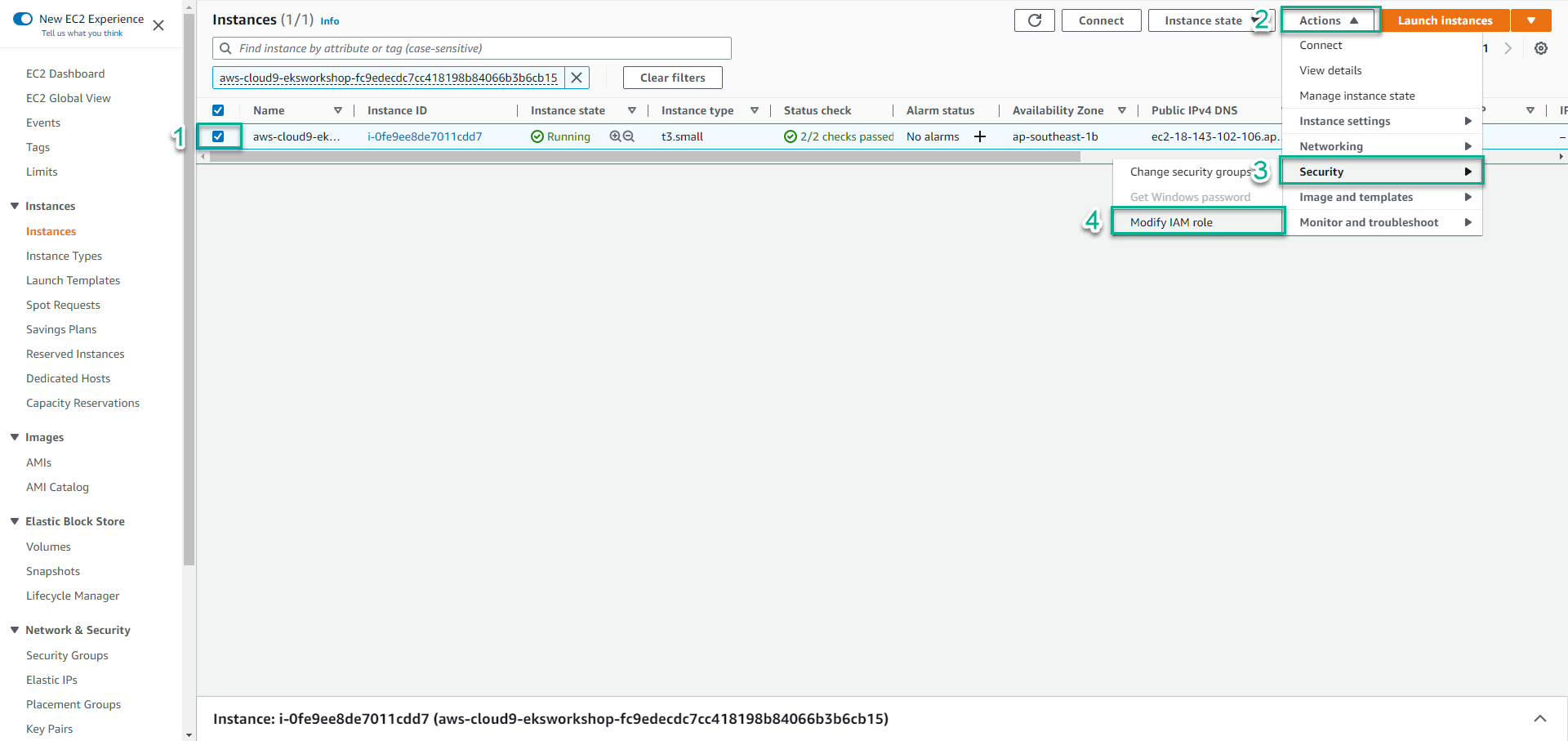
Task: Collapse the Elastic Block Store section
Action: click(x=15, y=521)
